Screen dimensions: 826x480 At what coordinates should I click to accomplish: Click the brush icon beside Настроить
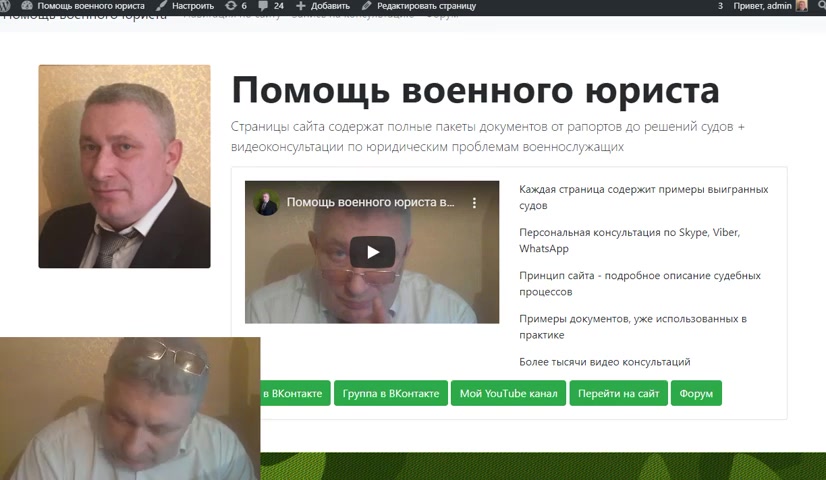(x=162, y=6)
